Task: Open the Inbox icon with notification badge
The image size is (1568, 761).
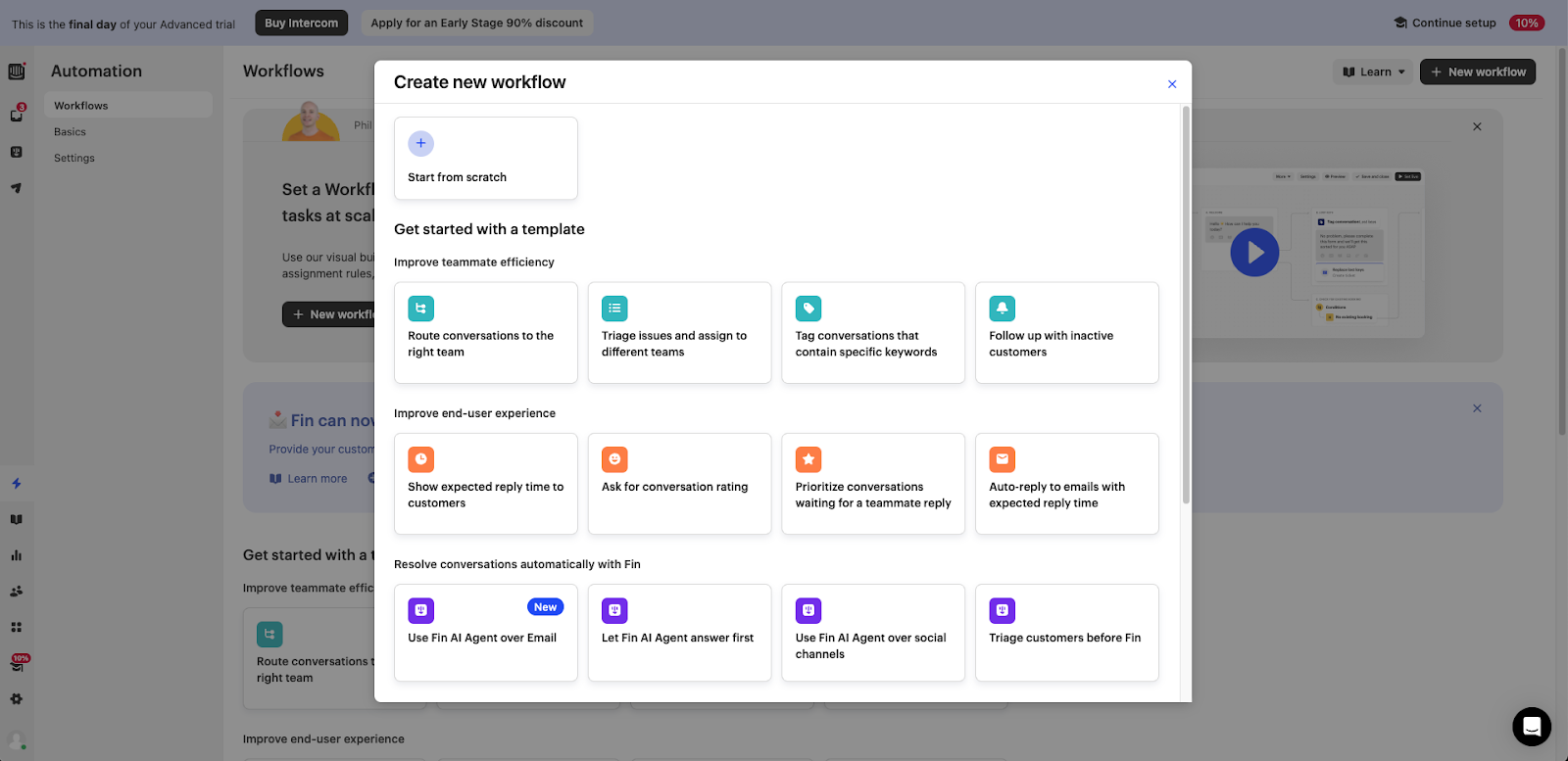Action: (17, 115)
